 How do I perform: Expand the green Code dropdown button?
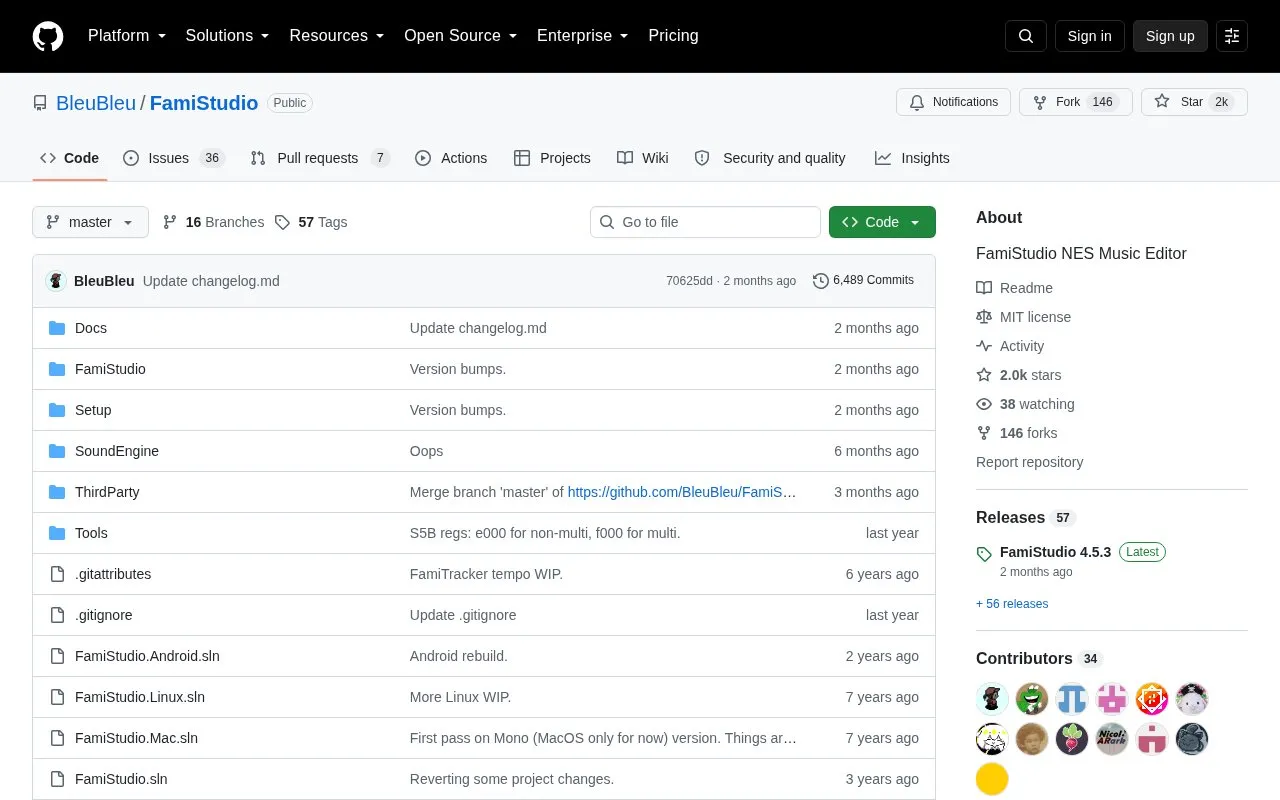pos(882,222)
